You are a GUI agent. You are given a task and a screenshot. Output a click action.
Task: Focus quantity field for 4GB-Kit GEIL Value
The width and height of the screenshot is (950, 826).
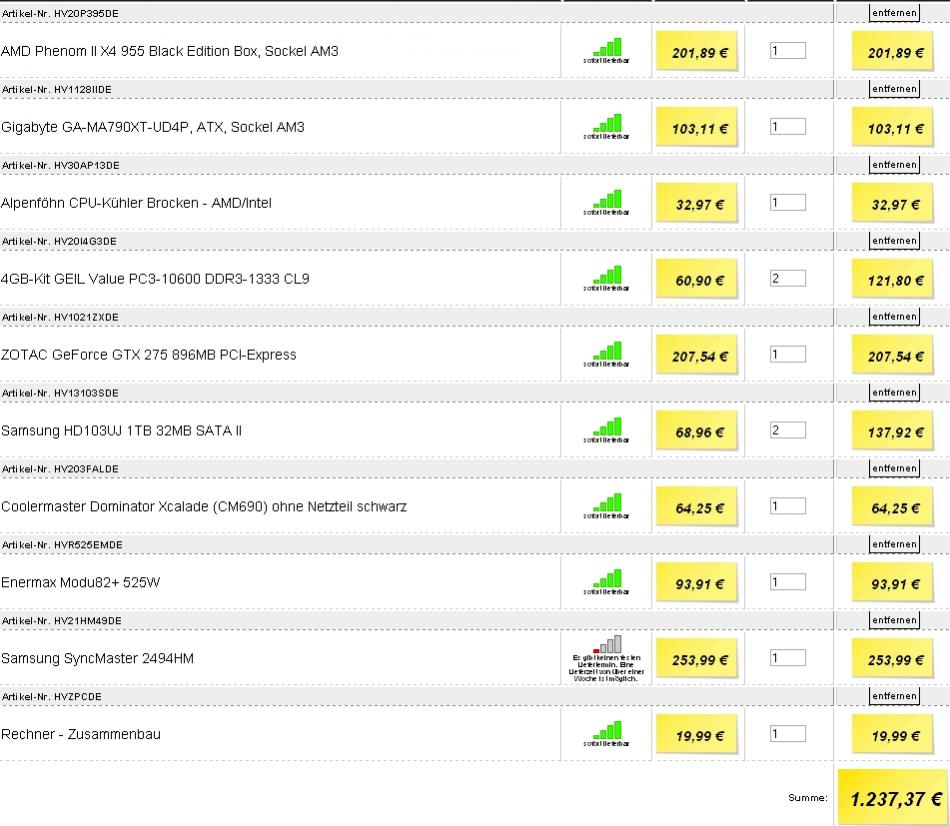(x=788, y=279)
